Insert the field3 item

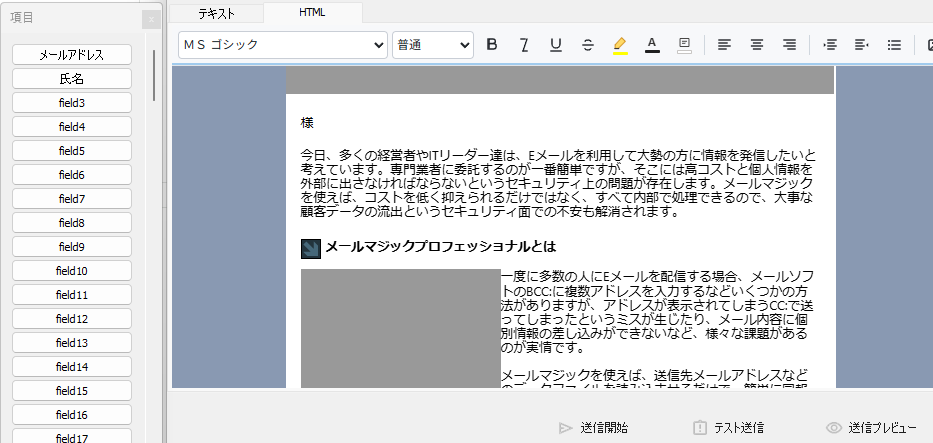pyautogui.click(x=71, y=103)
